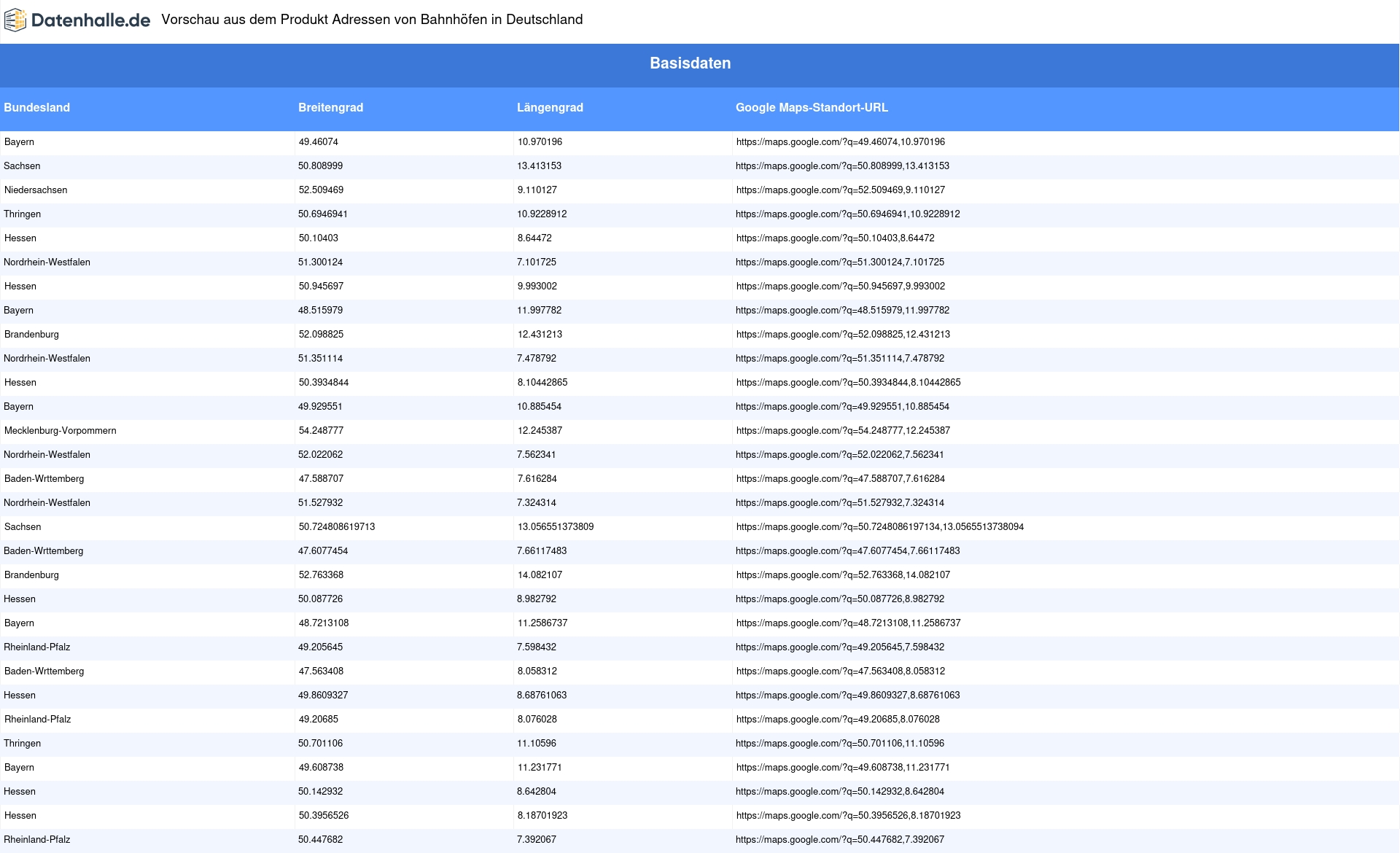Click Längengrad value 9.993002

[x=537, y=287]
